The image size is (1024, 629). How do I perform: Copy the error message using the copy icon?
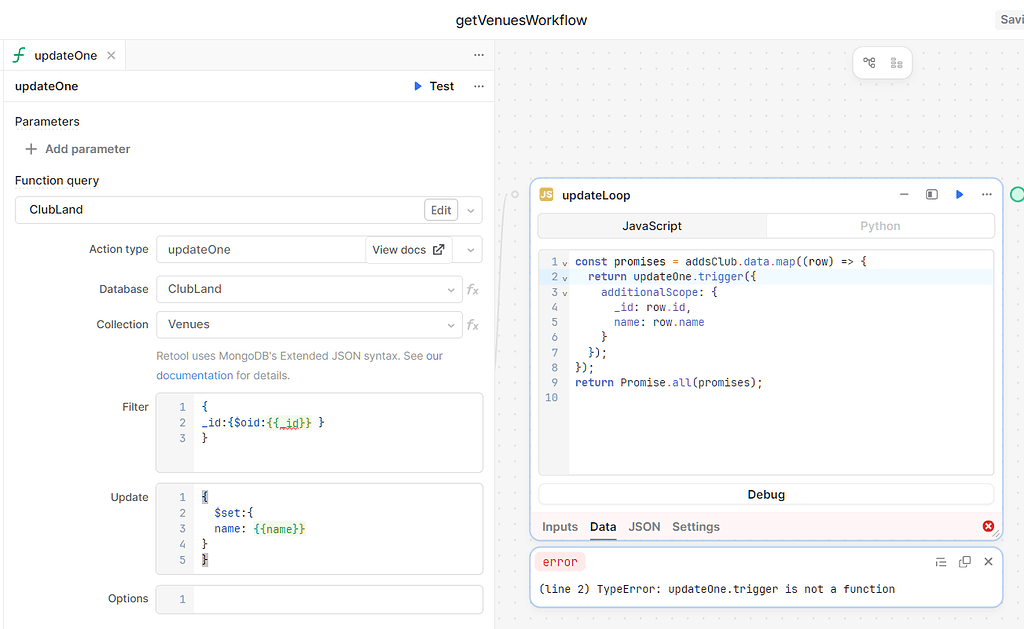(x=964, y=561)
